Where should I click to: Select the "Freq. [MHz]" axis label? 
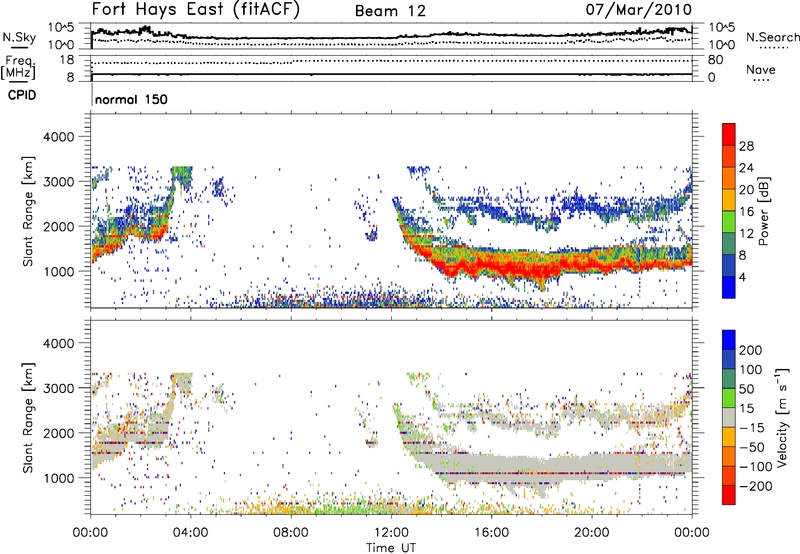click(x=18, y=68)
